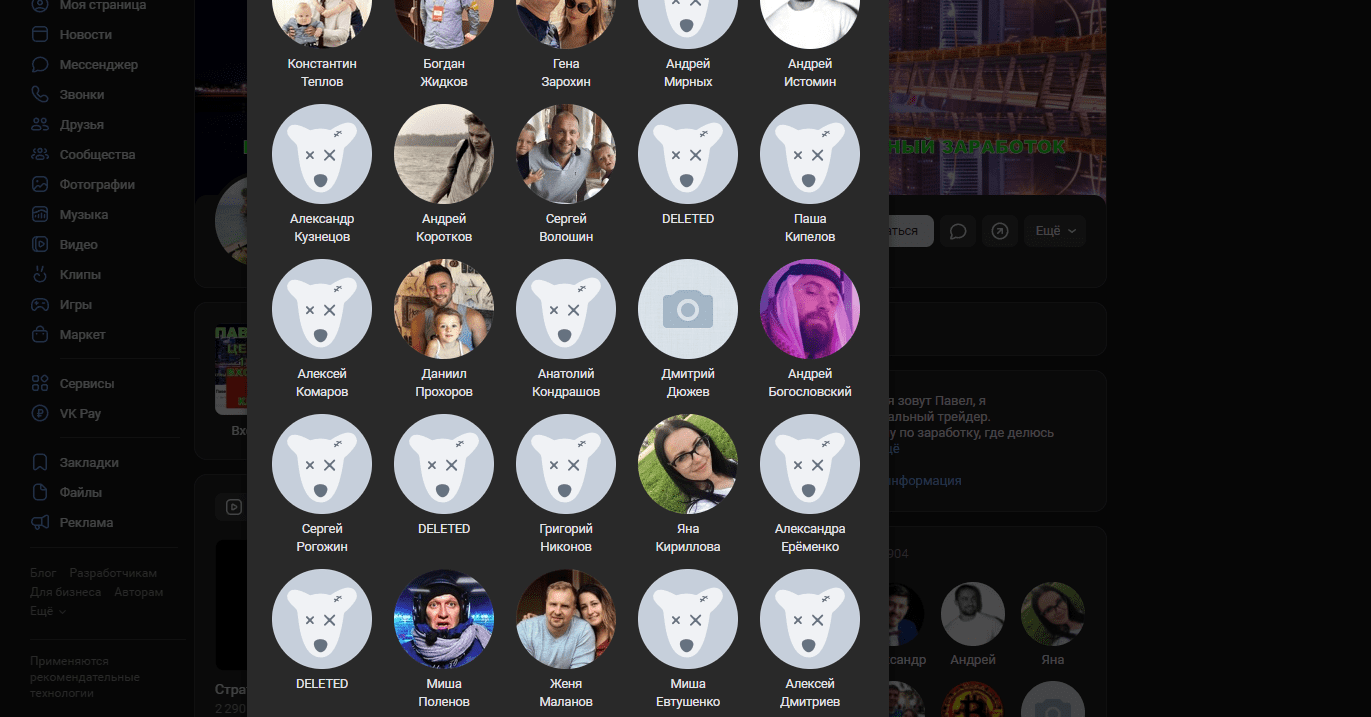Click the Клипы clips icon

[40, 274]
